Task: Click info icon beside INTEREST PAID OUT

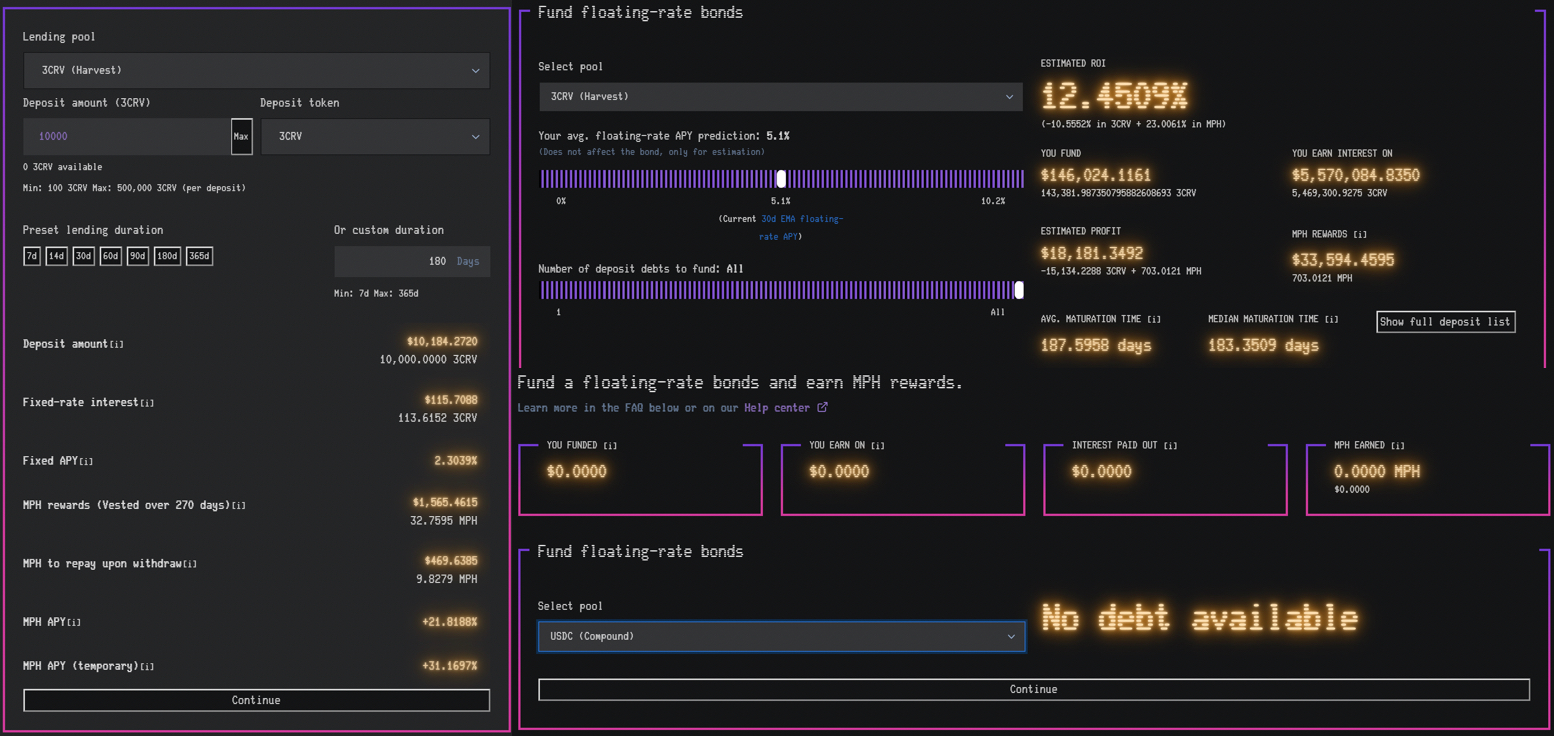Action: click(1170, 446)
